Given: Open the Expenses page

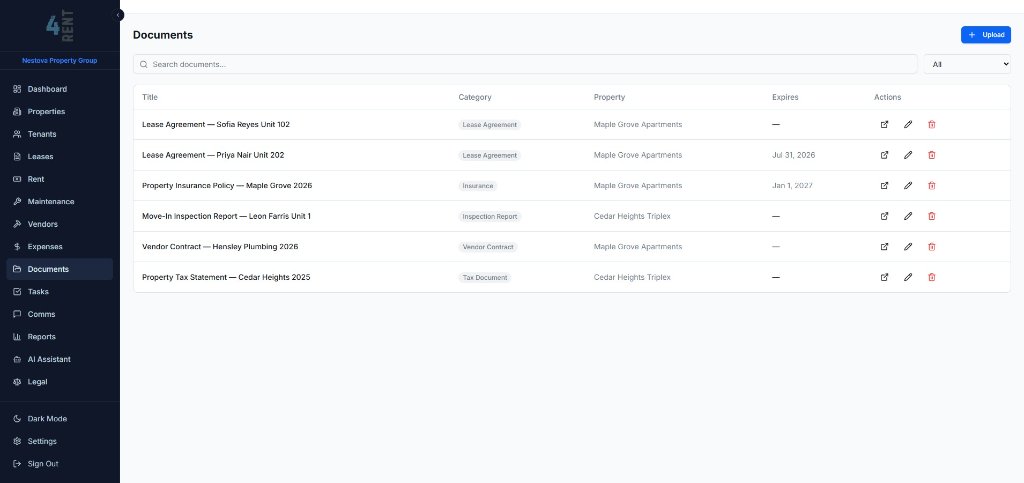Looking at the screenshot, I should tap(59, 247).
